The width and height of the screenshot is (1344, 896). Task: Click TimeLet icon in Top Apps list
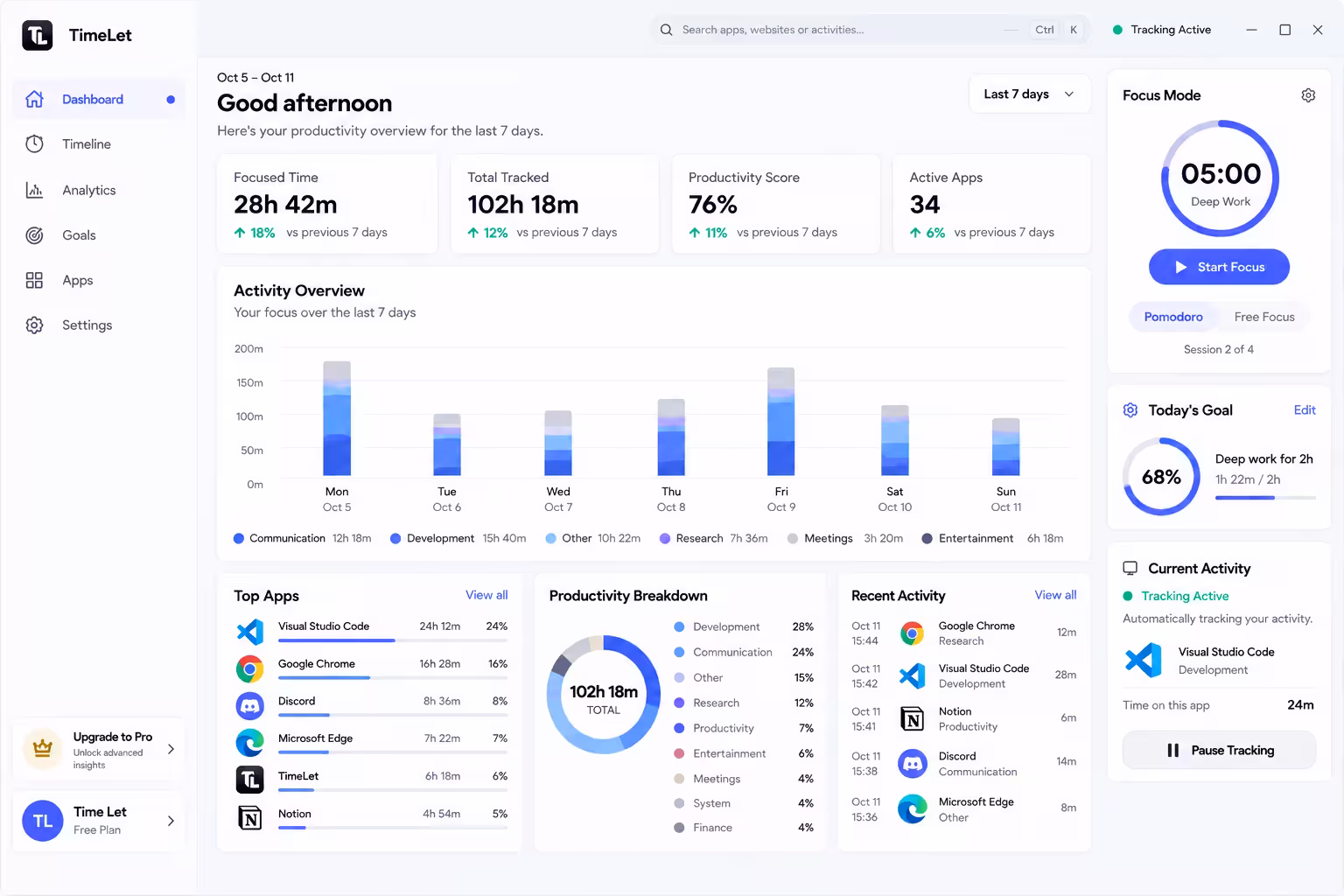coord(250,780)
